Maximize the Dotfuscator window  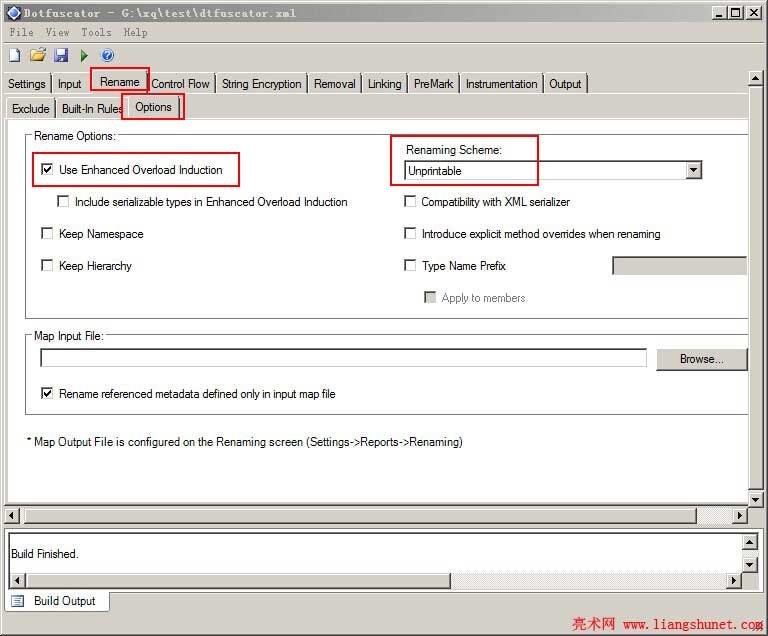[x=736, y=13]
